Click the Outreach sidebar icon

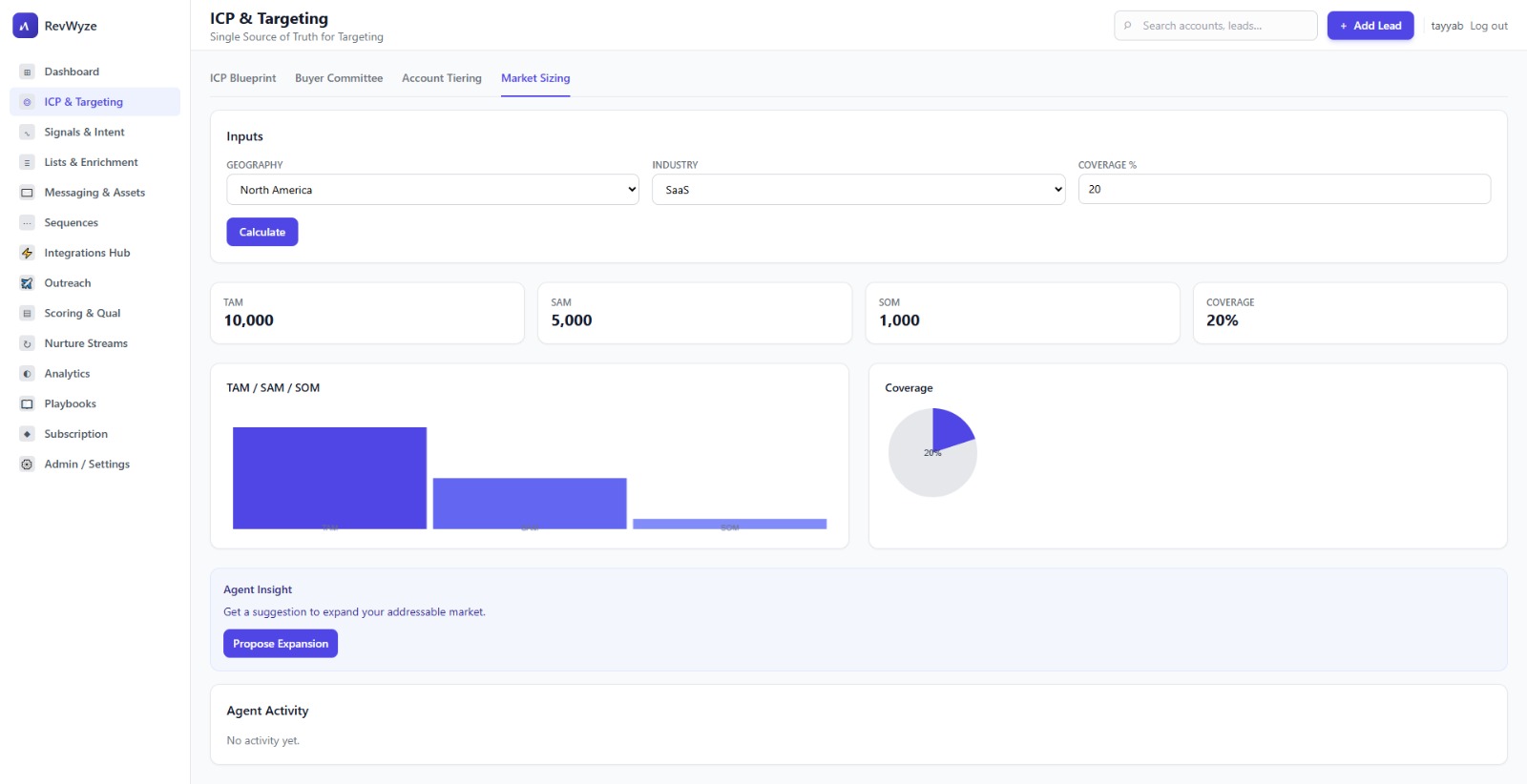(27, 283)
